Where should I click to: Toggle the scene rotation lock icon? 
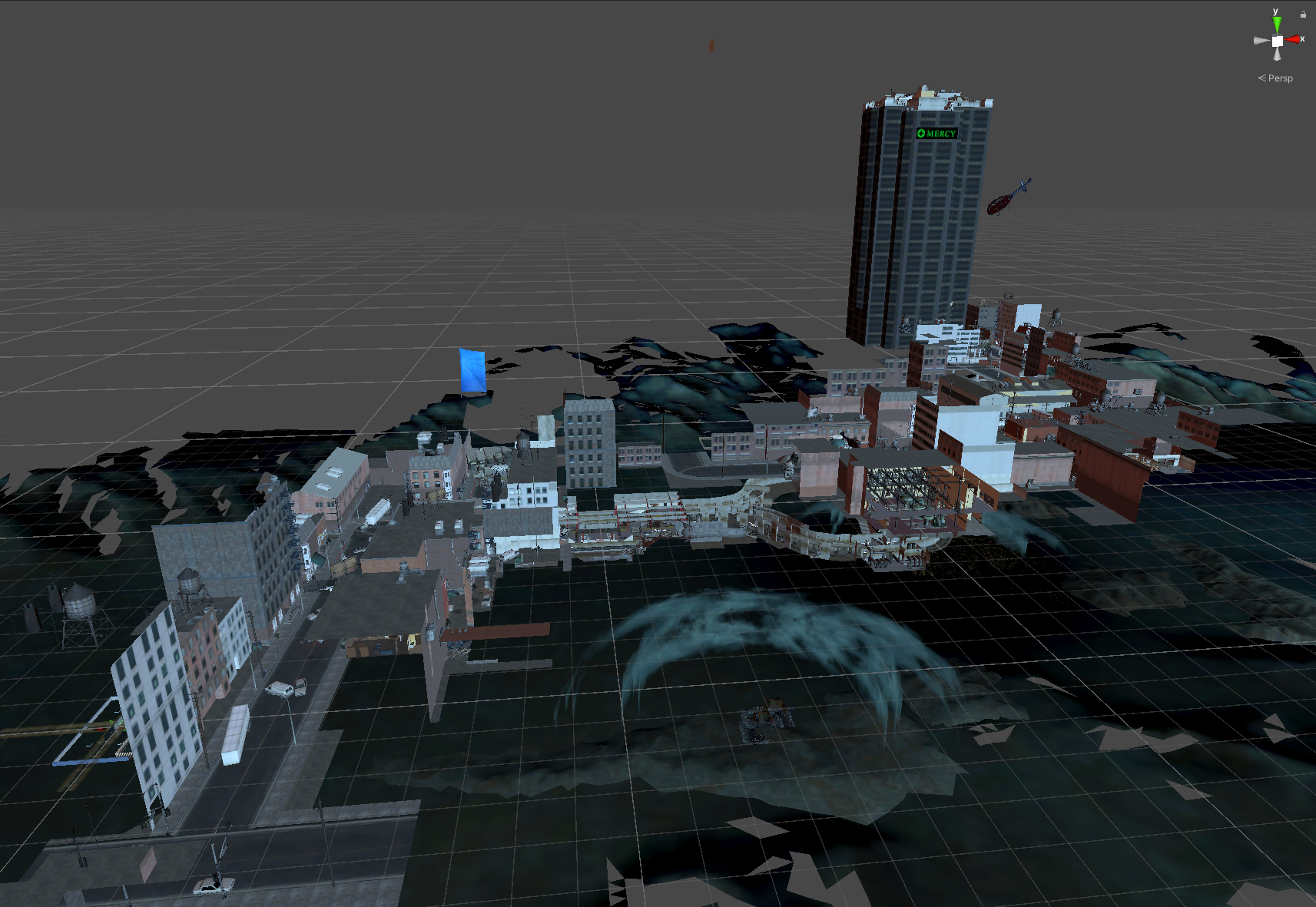pos(1303,14)
